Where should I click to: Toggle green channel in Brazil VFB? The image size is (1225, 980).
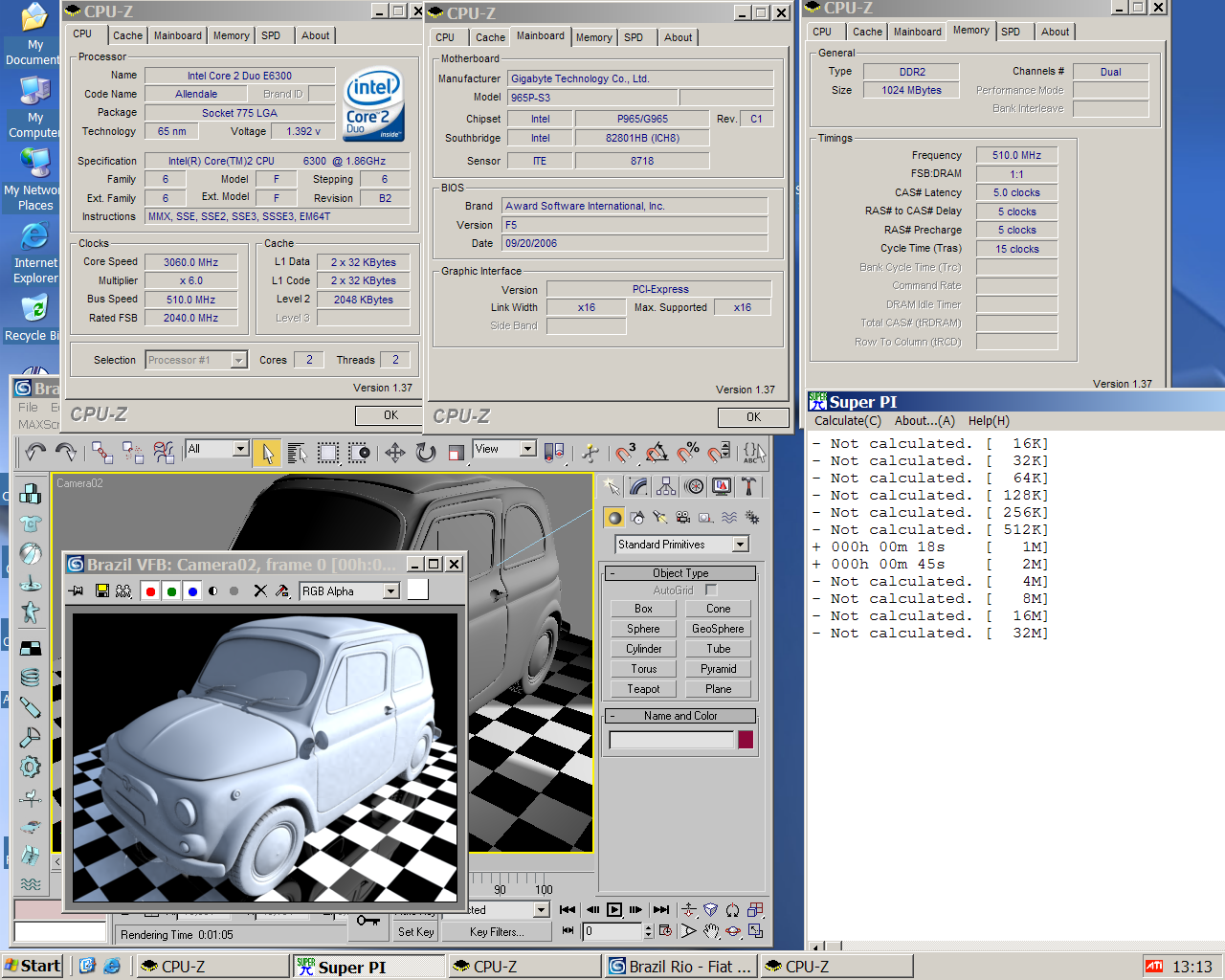point(171,591)
